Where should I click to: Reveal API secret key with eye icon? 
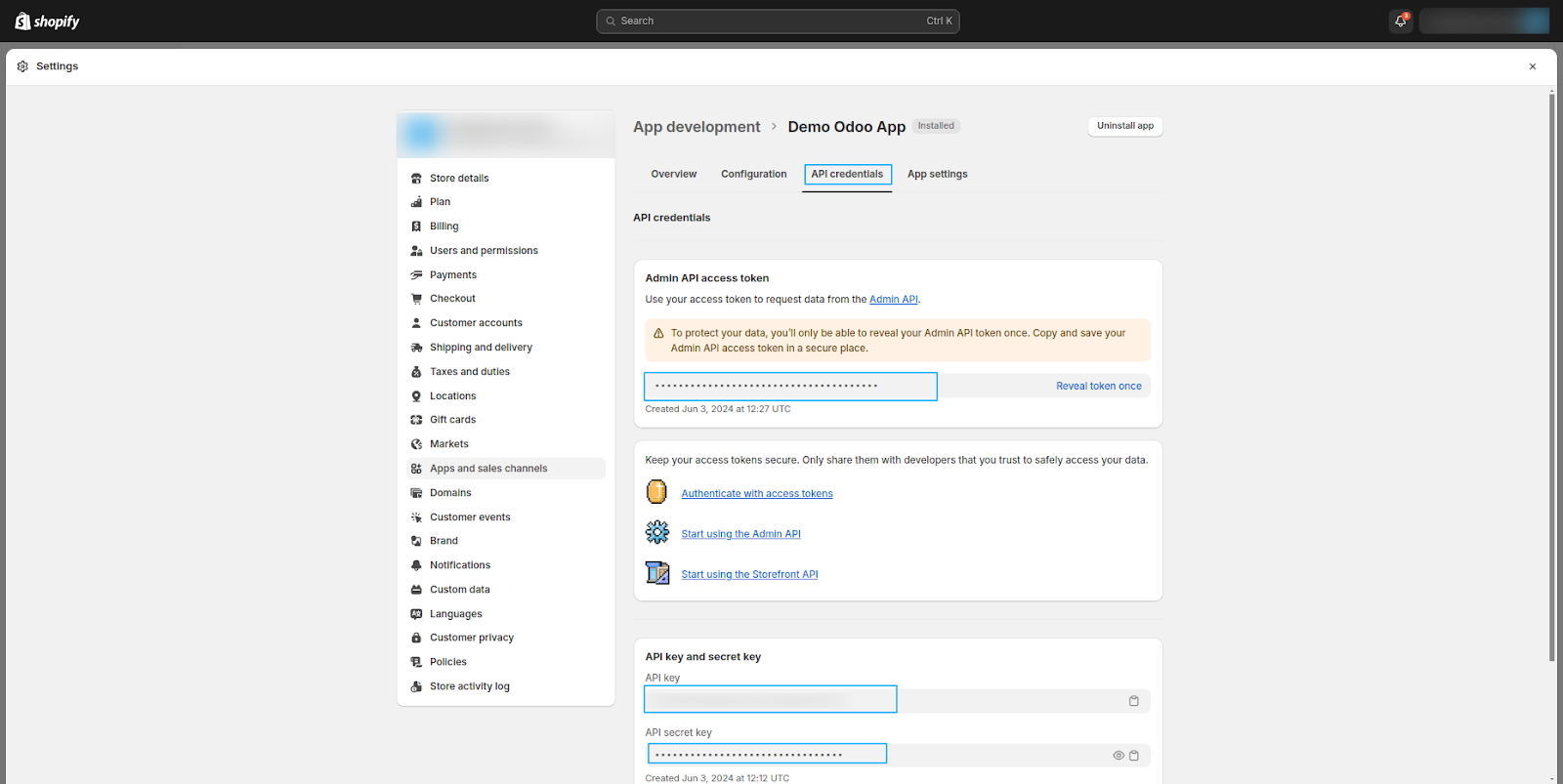tap(1119, 756)
